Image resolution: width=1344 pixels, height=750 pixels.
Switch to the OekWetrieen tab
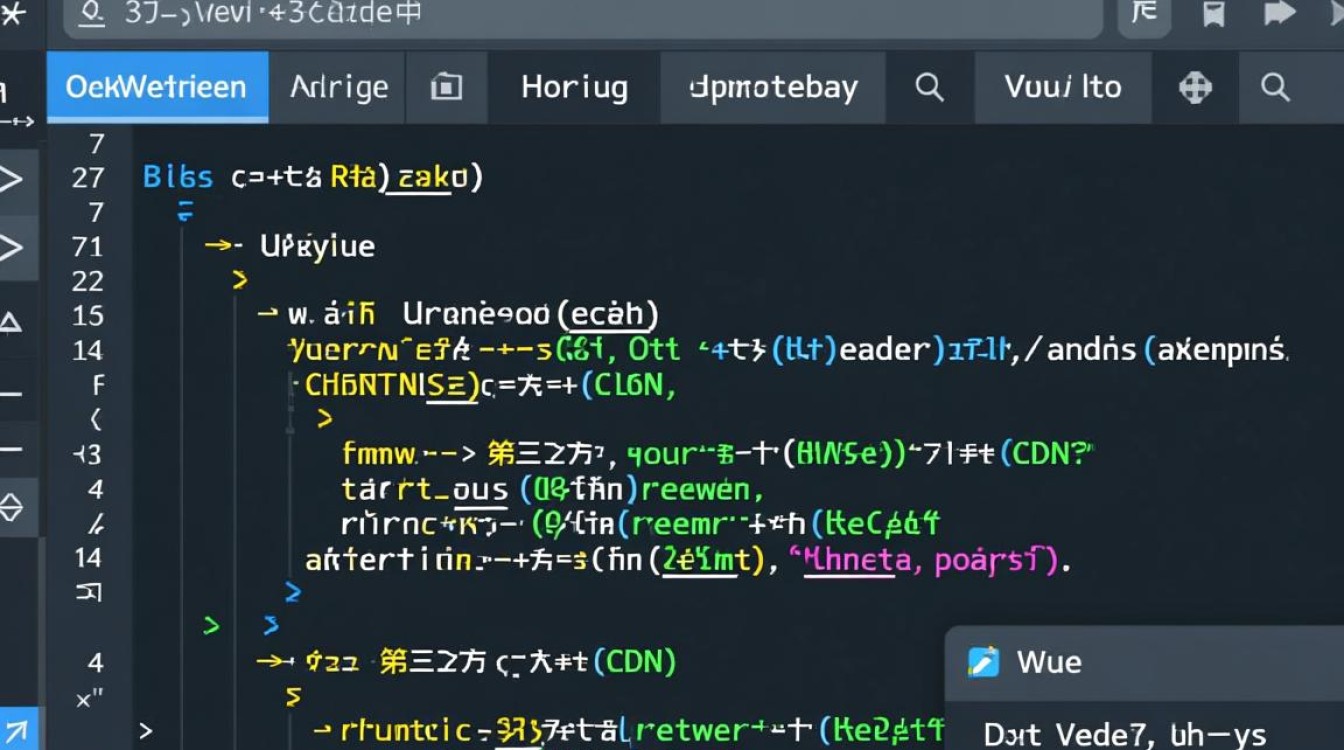tap(156, 88)
